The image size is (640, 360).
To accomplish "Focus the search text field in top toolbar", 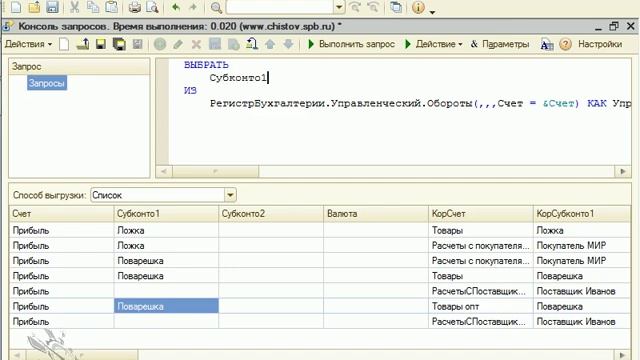I will click(280, 7).
